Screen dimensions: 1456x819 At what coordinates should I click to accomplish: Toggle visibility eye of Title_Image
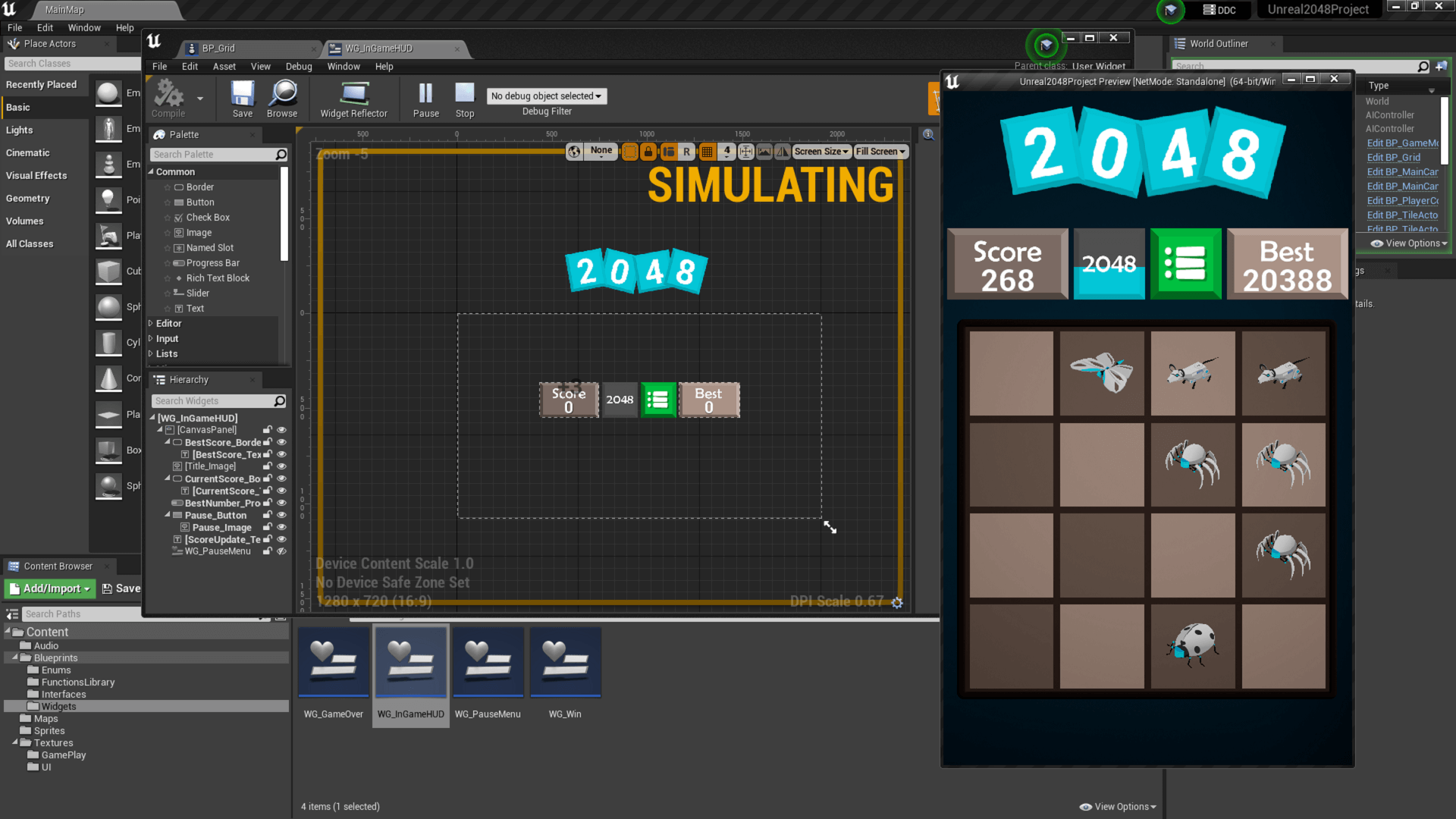[x=281, y=466]
